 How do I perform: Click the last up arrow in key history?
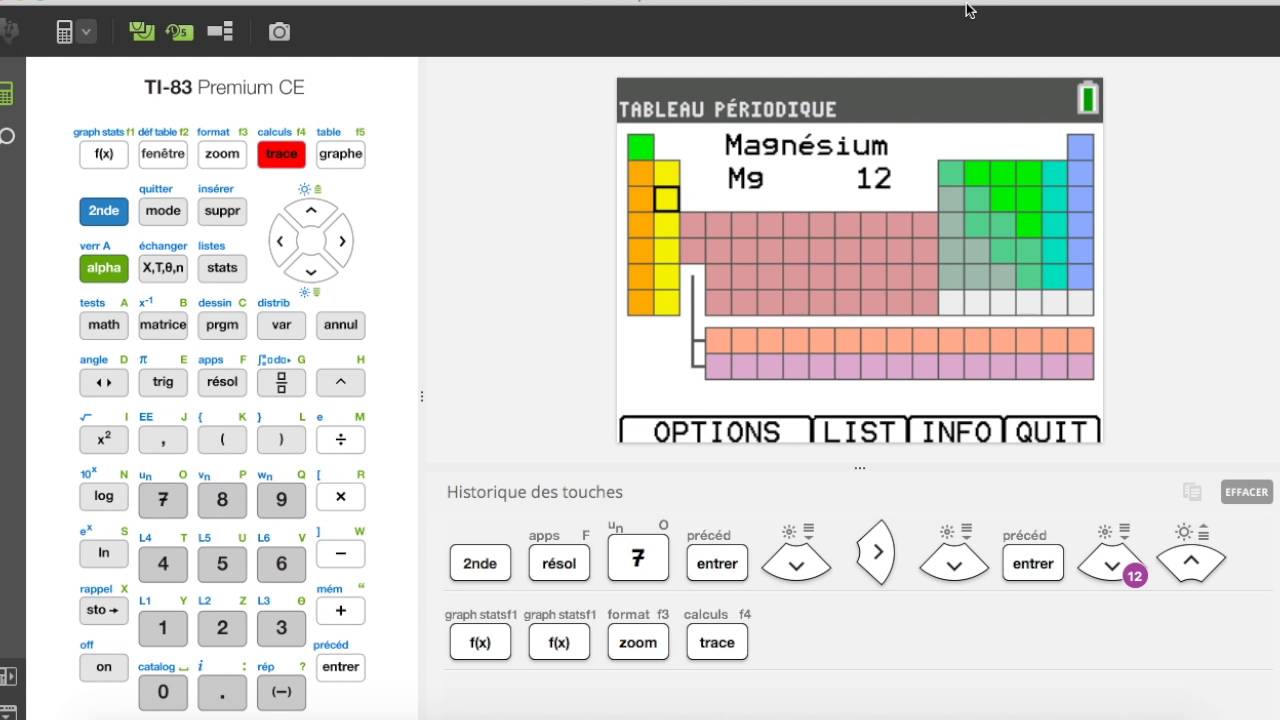click(x=1190, y=562)
